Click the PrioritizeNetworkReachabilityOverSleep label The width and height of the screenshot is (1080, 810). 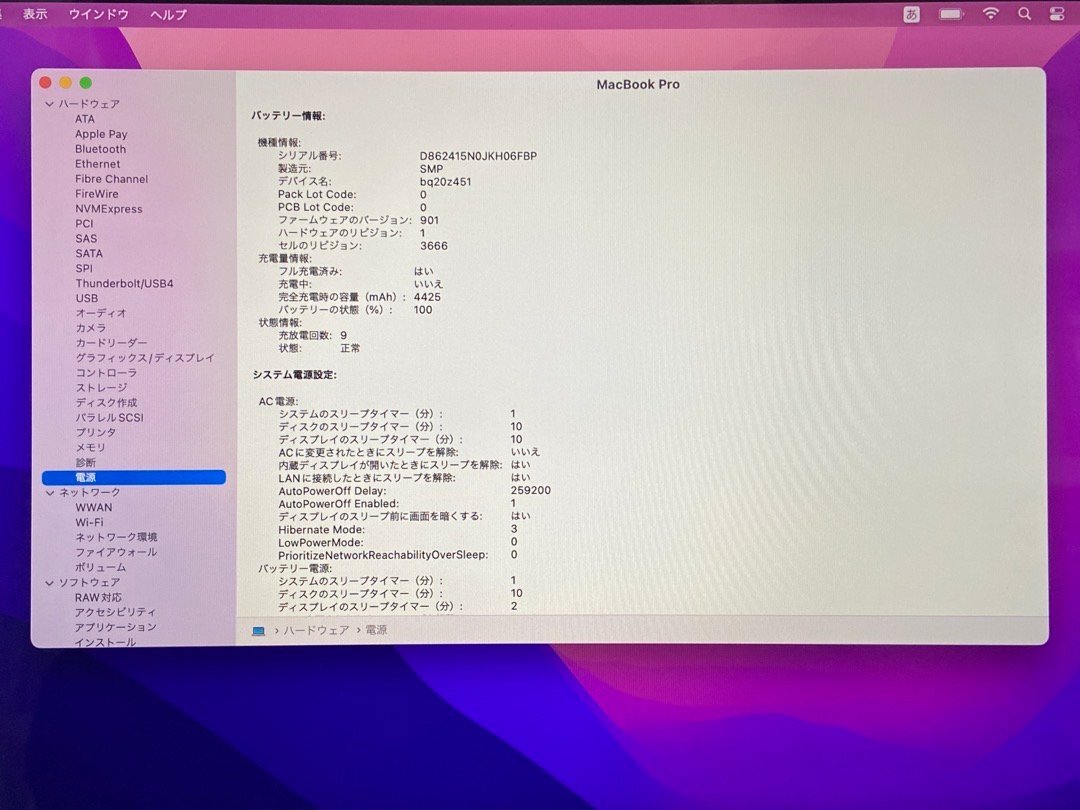pos(383,555)
